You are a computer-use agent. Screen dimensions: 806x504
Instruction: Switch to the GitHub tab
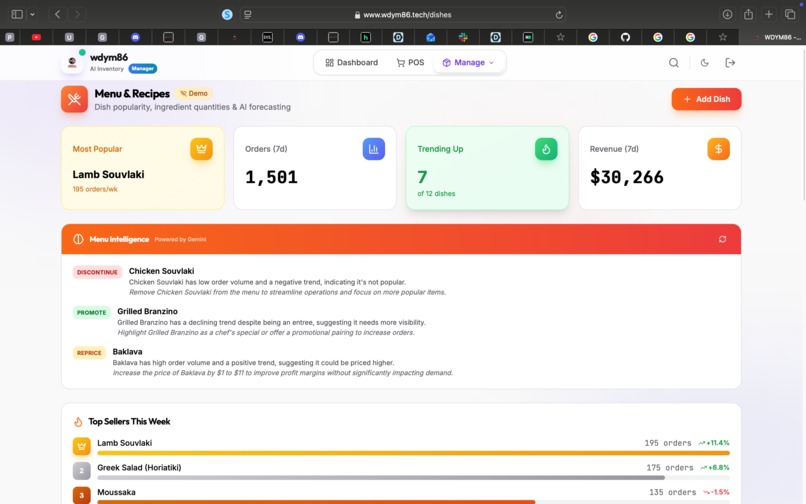click(625, 37)
